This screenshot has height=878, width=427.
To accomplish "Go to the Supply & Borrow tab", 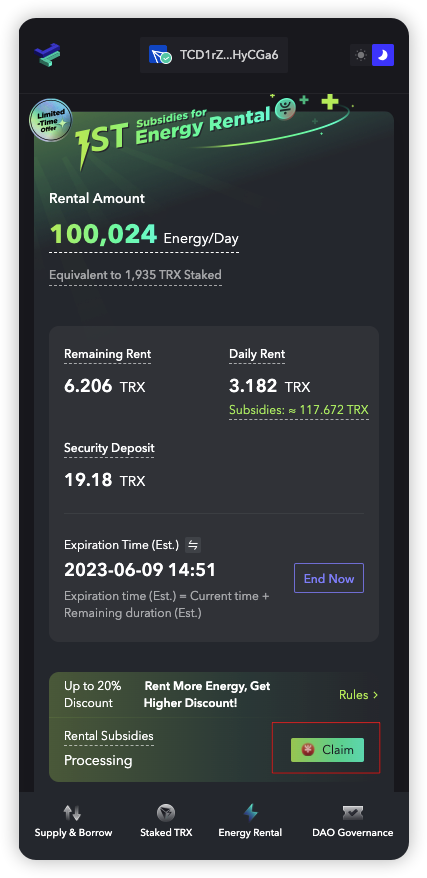I will coord(73,821).
